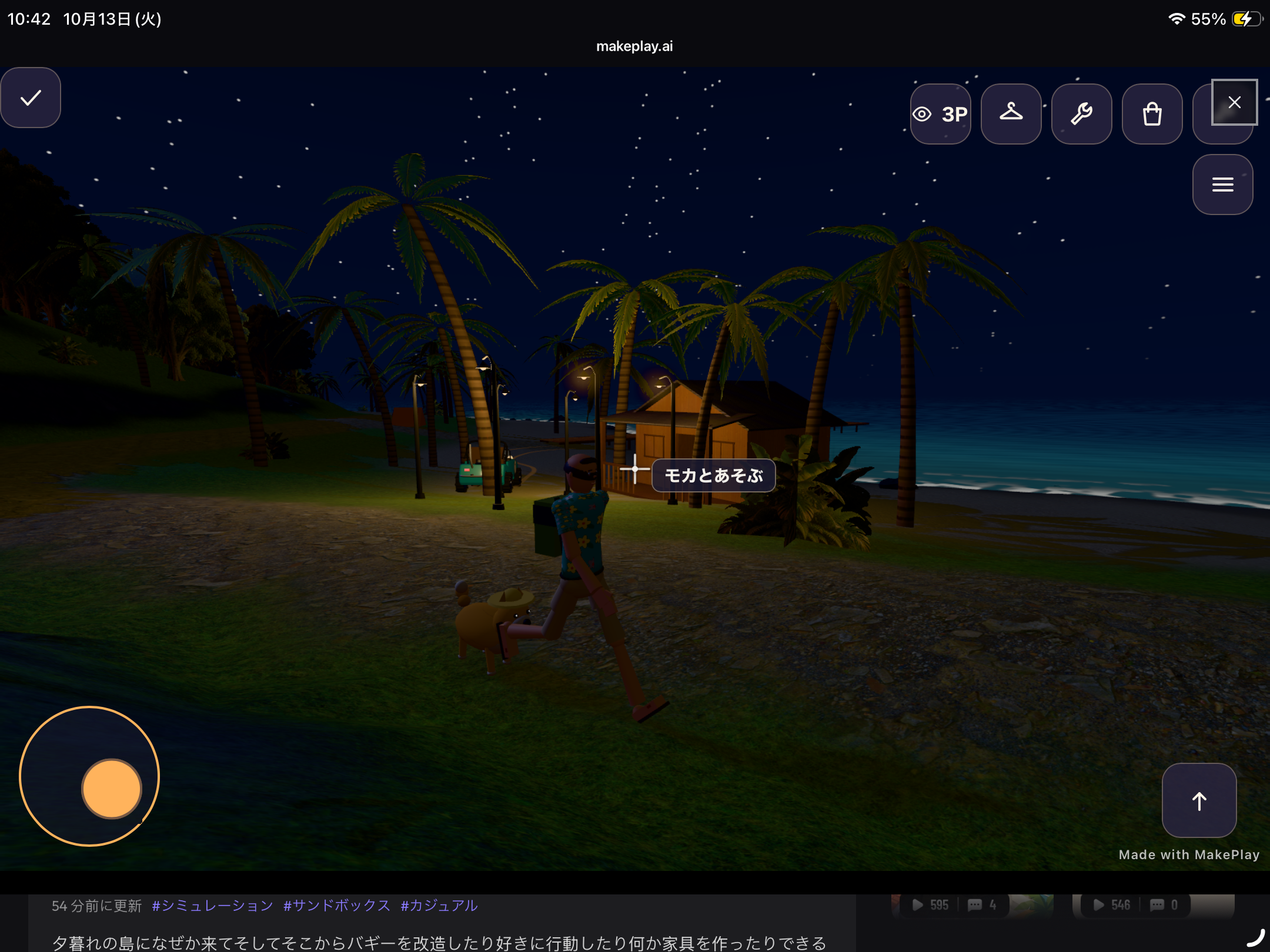Tap the orange virtual joystick knob
Viewport: 1270px width, 952px height.
point(112,789)
